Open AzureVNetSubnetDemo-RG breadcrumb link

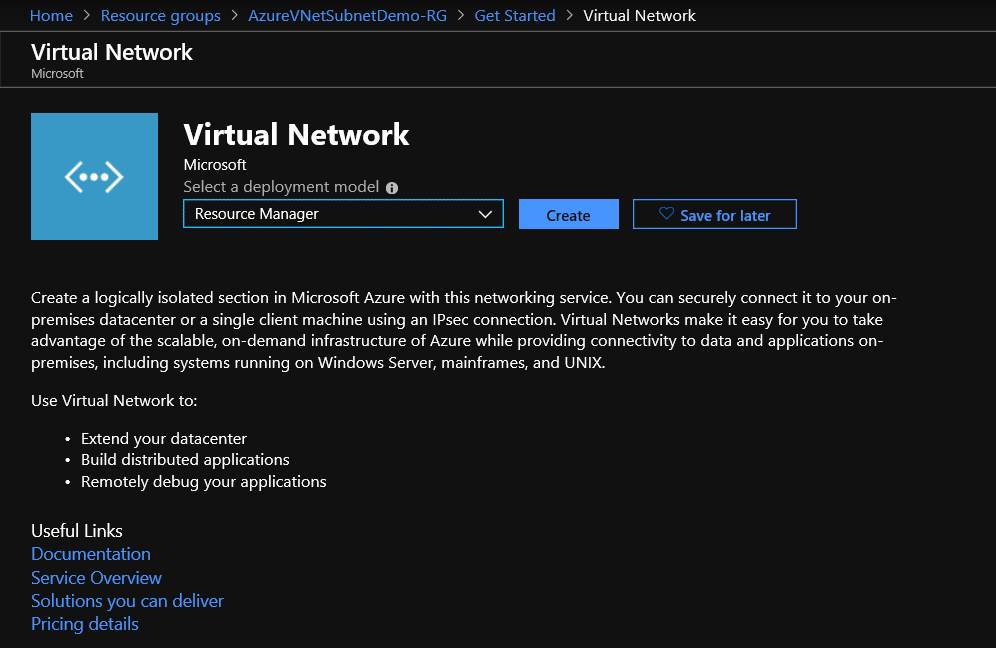pos(347,15)
